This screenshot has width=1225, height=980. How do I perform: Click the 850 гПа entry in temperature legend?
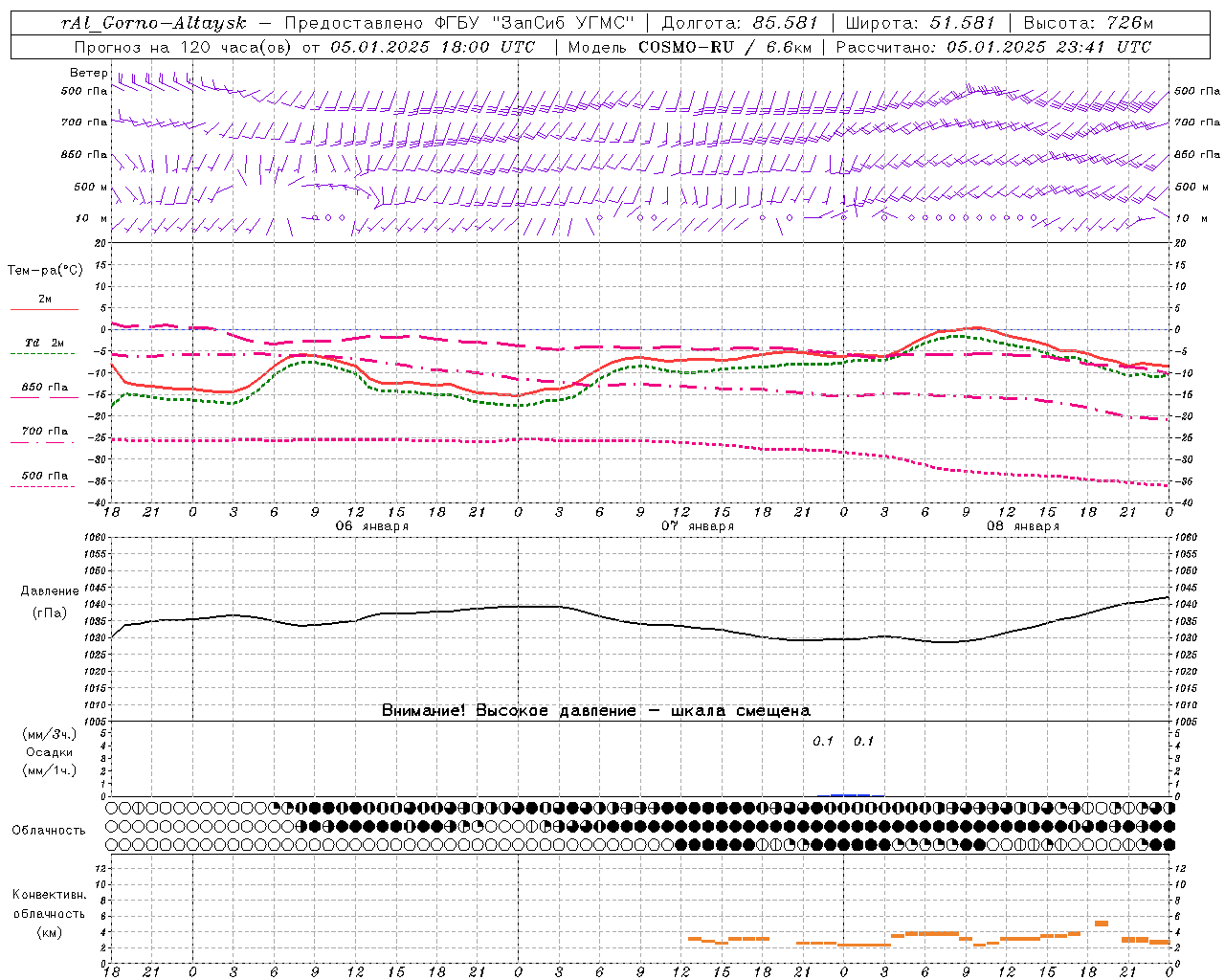coord(44,388)
